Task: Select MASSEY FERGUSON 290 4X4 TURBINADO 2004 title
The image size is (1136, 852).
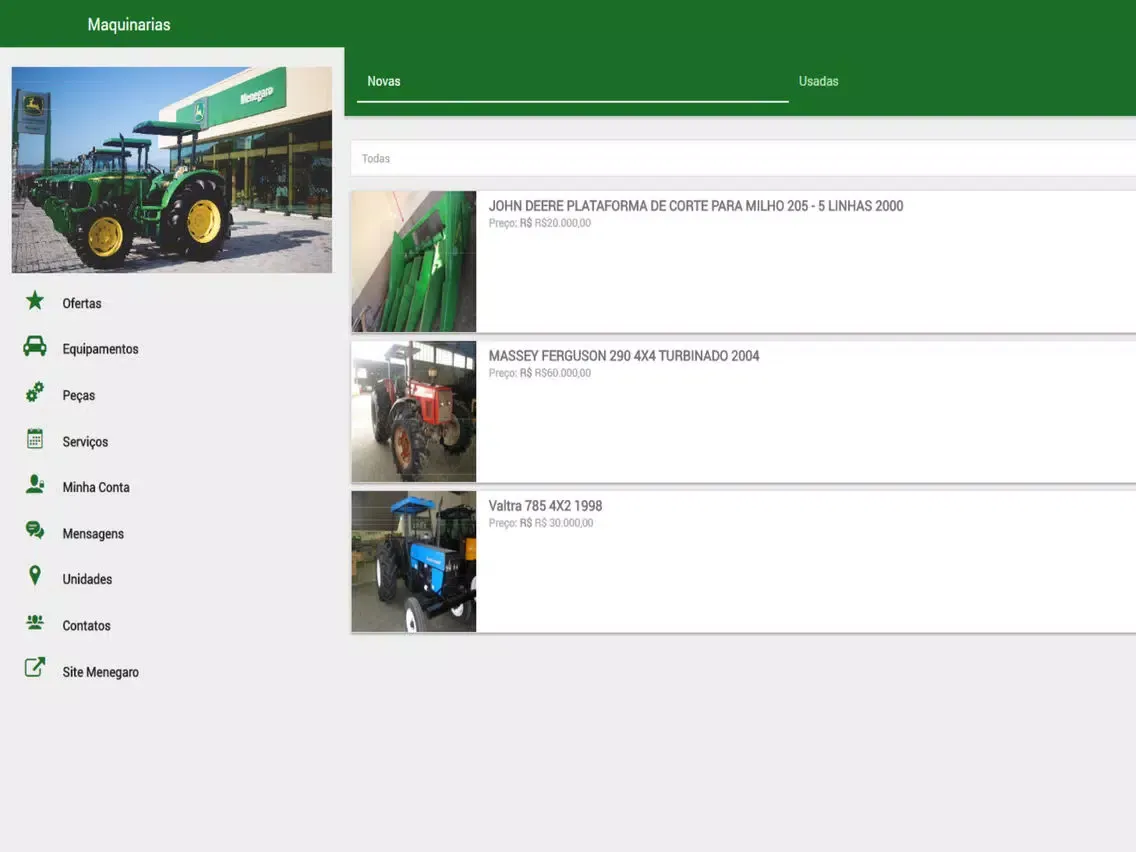Action: click(x=624, y=356)
